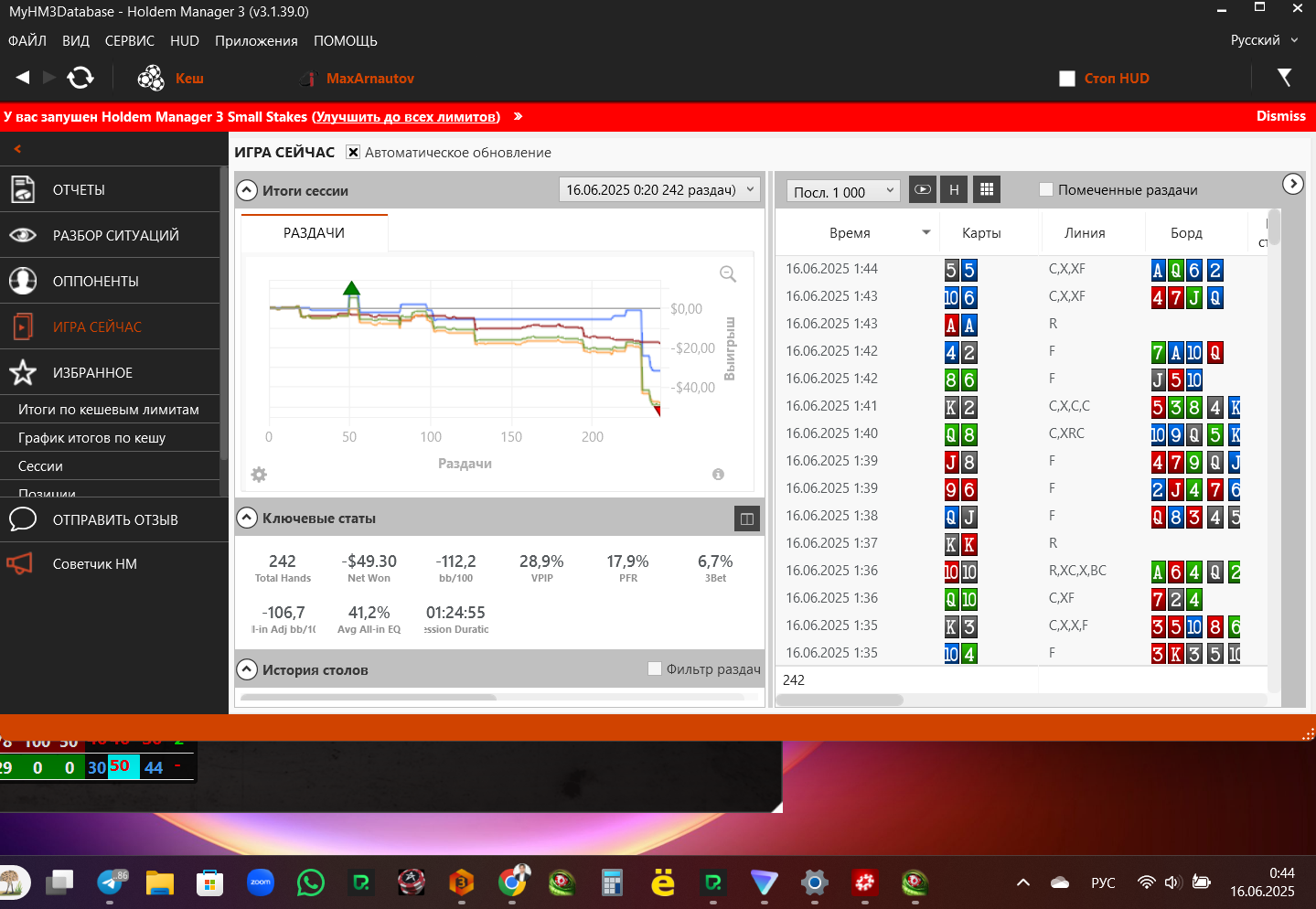Open Google Chrome from the taskbar
1316x909 pixels.
513,882
